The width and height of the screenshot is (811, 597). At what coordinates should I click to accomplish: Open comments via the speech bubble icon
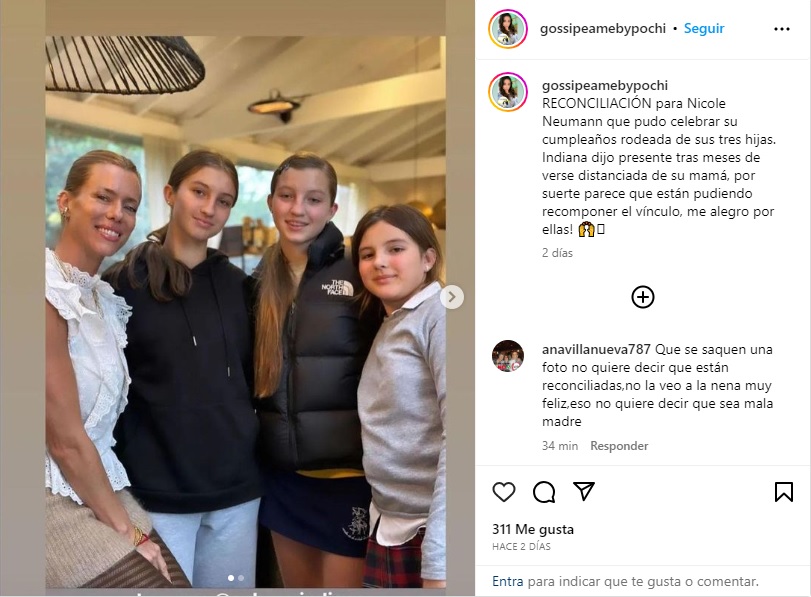(x=544, y=491)
